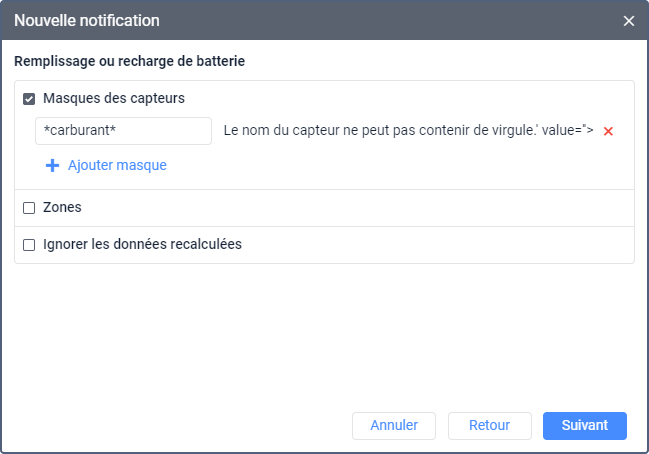The image size is (649, 454).
Task: Click the Remplissage ou recharge de batterie heading
Action: tap(130, 61)
